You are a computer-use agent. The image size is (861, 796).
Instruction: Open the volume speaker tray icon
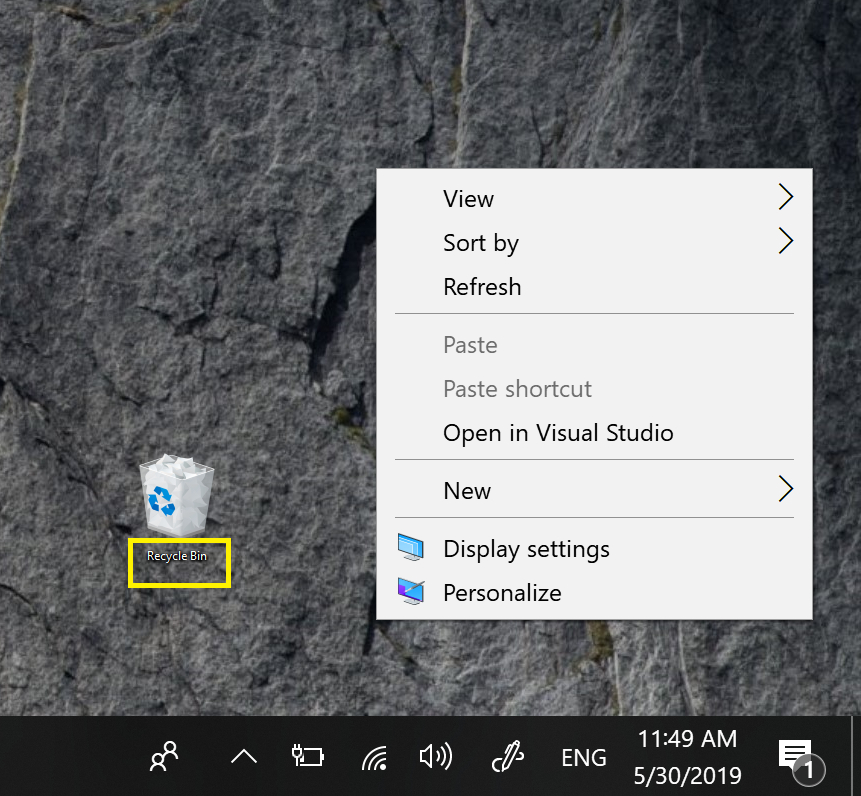click(435, 756)
